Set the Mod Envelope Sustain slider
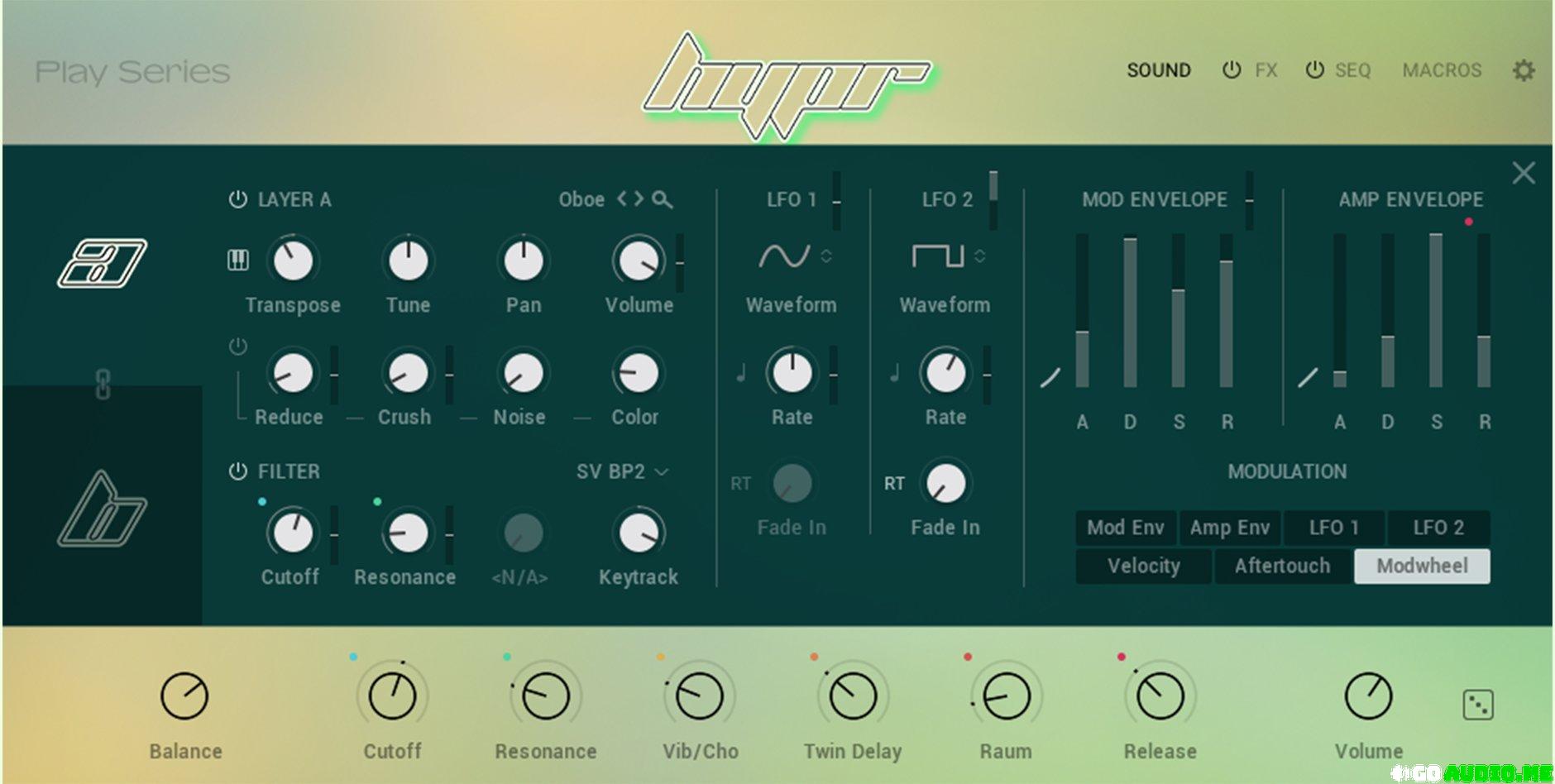The width and height of the screenshot is (1555, 784). click(1179, 311)
